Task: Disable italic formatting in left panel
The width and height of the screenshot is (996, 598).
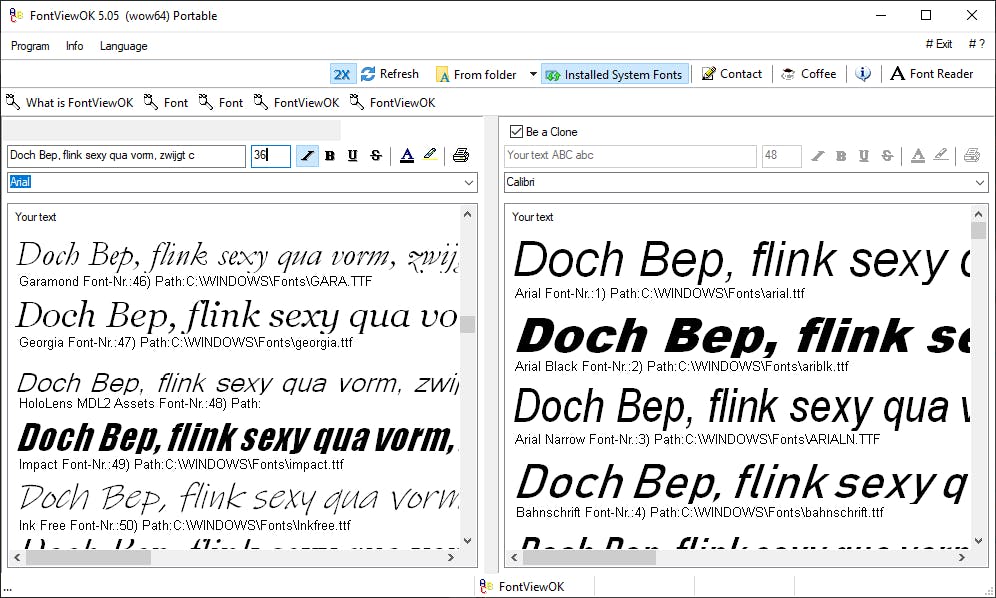Action: click(307, 156)
